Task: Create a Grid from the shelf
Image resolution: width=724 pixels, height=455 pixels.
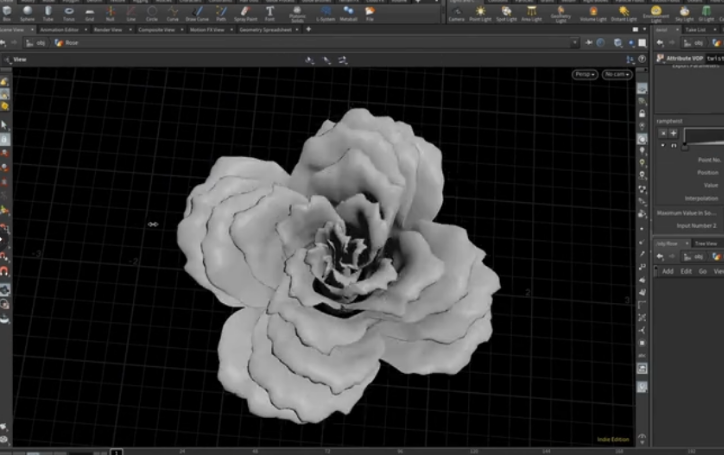Action: pyautogui.click(x=89, y=12)
